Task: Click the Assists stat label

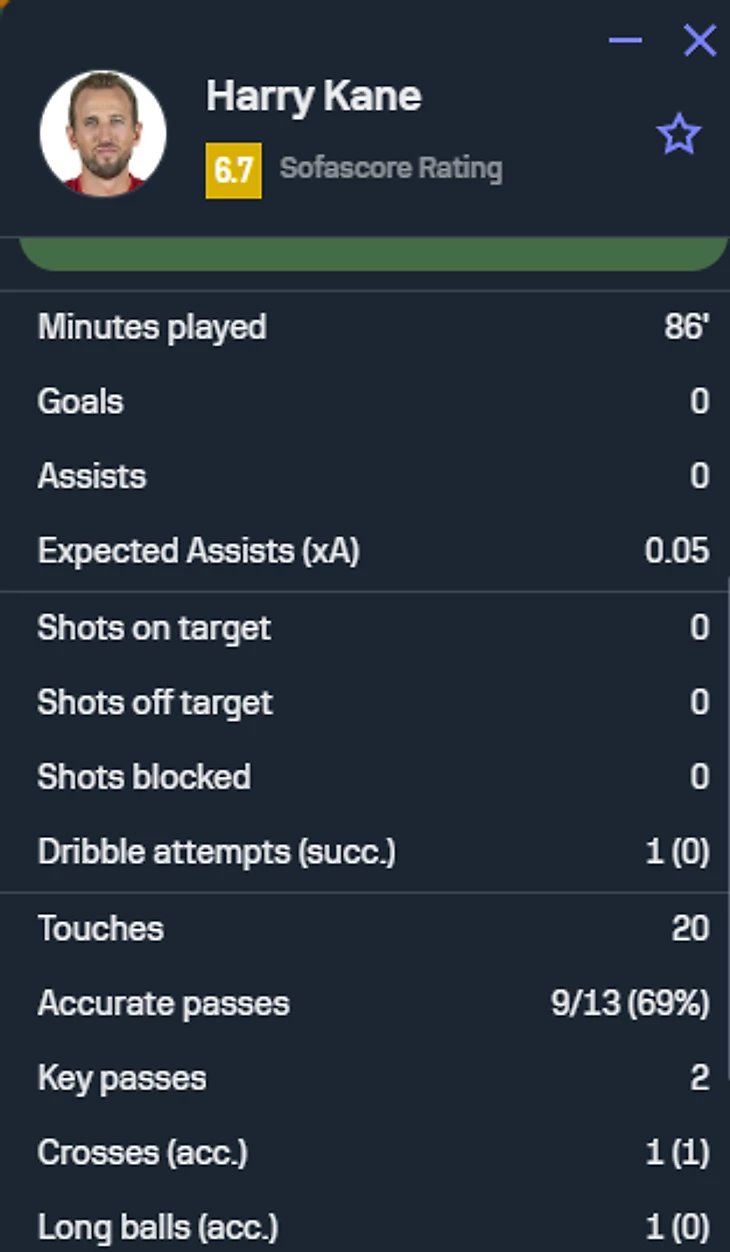Action: pos(92,476)
